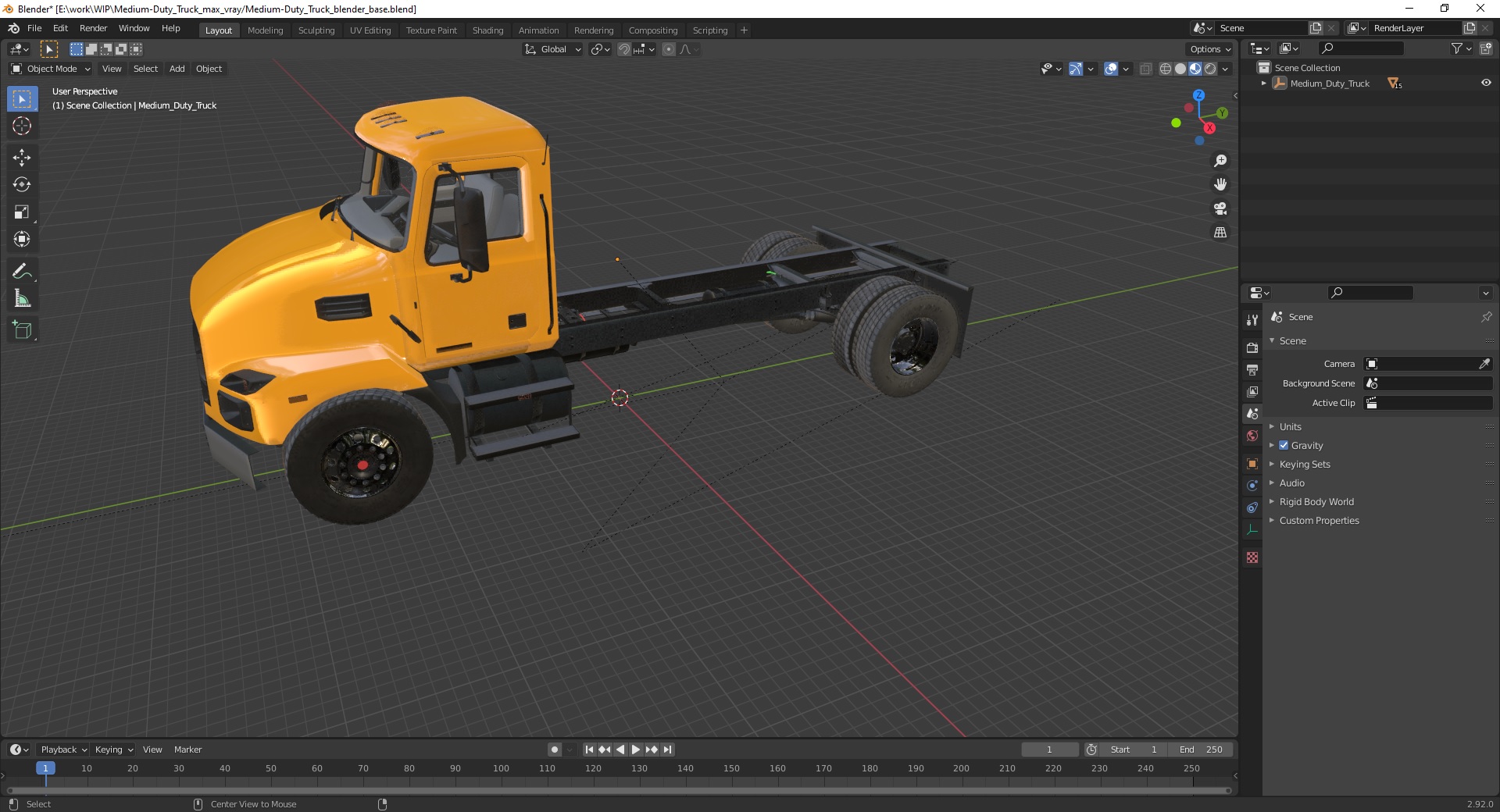This screenshot has height=812, width=1500.
Task: Toggle viewport overlays
Action: pyautogui.click(x=1111, y=69)
